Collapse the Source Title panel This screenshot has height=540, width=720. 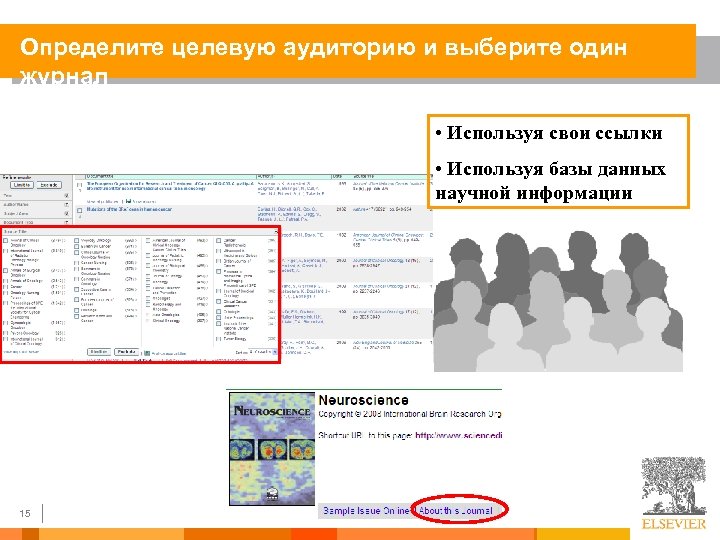click(x=276, y=232)
